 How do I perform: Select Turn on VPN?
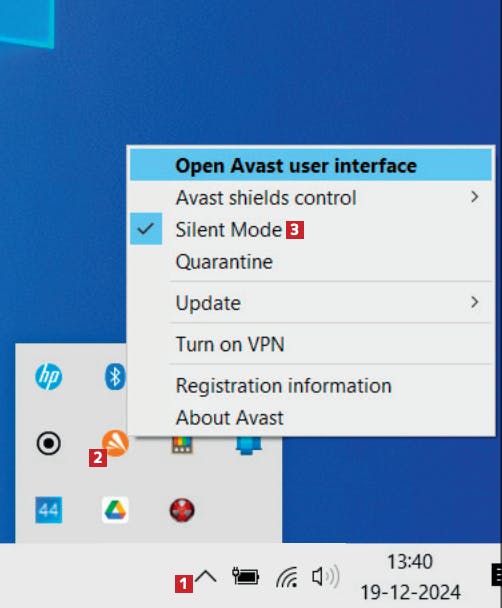coord(311,344)
